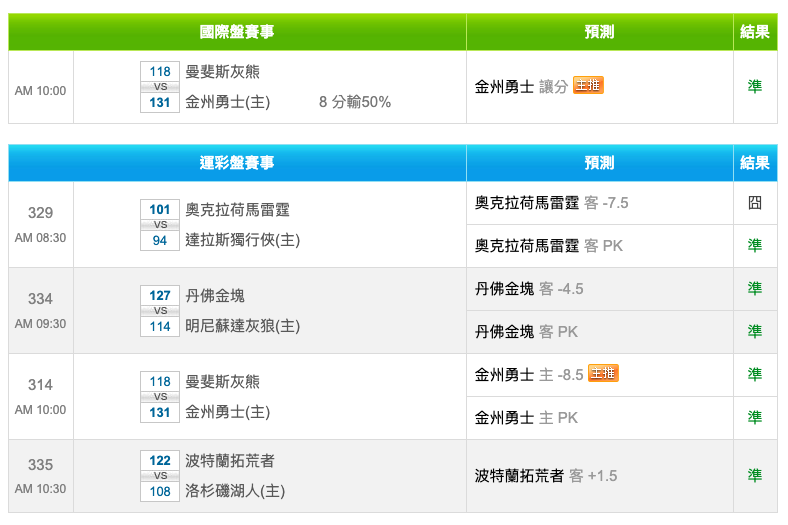The height and width of the screenshot is (525, 788).
Task: Click game number 334
Action: 40,299
